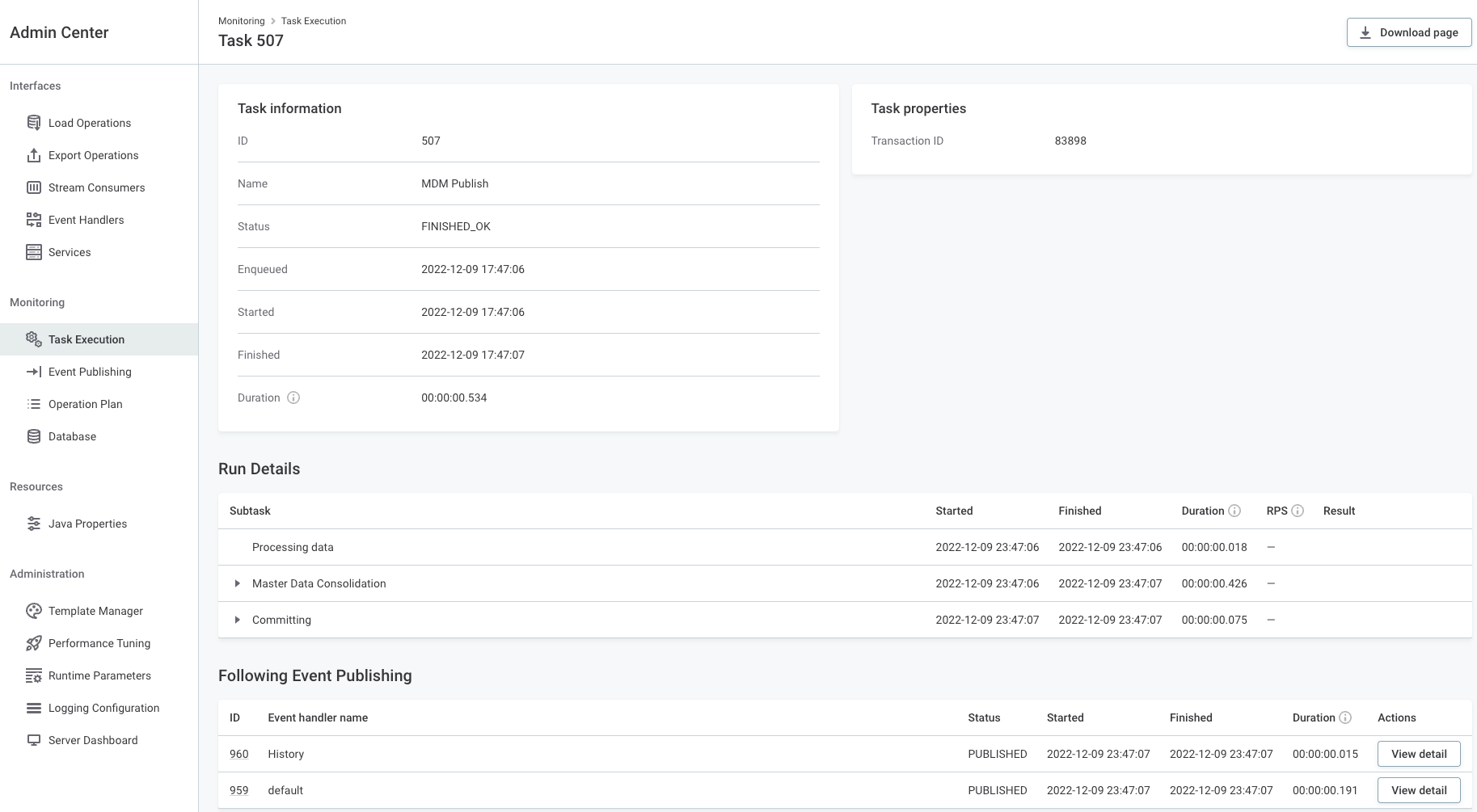
Task: Go to Operation Plan in Monitoring
Action: tap(85, 404)
